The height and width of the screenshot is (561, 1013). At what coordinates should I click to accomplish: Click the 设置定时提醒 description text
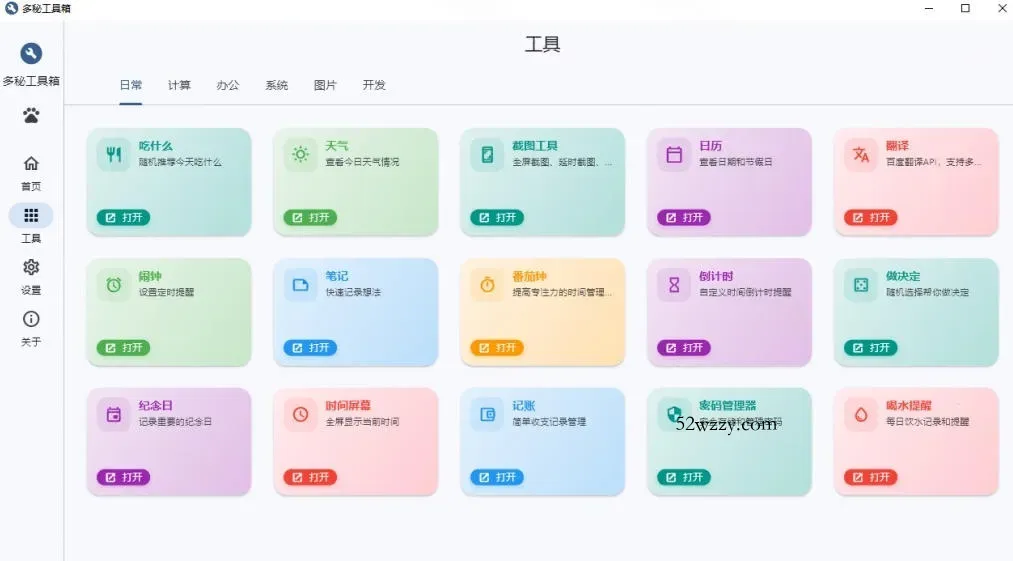[x=166, y=292]
